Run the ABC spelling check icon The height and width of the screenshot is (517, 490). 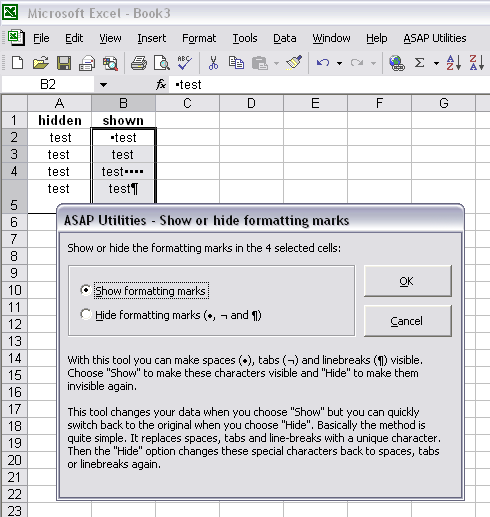pos(185,62)
